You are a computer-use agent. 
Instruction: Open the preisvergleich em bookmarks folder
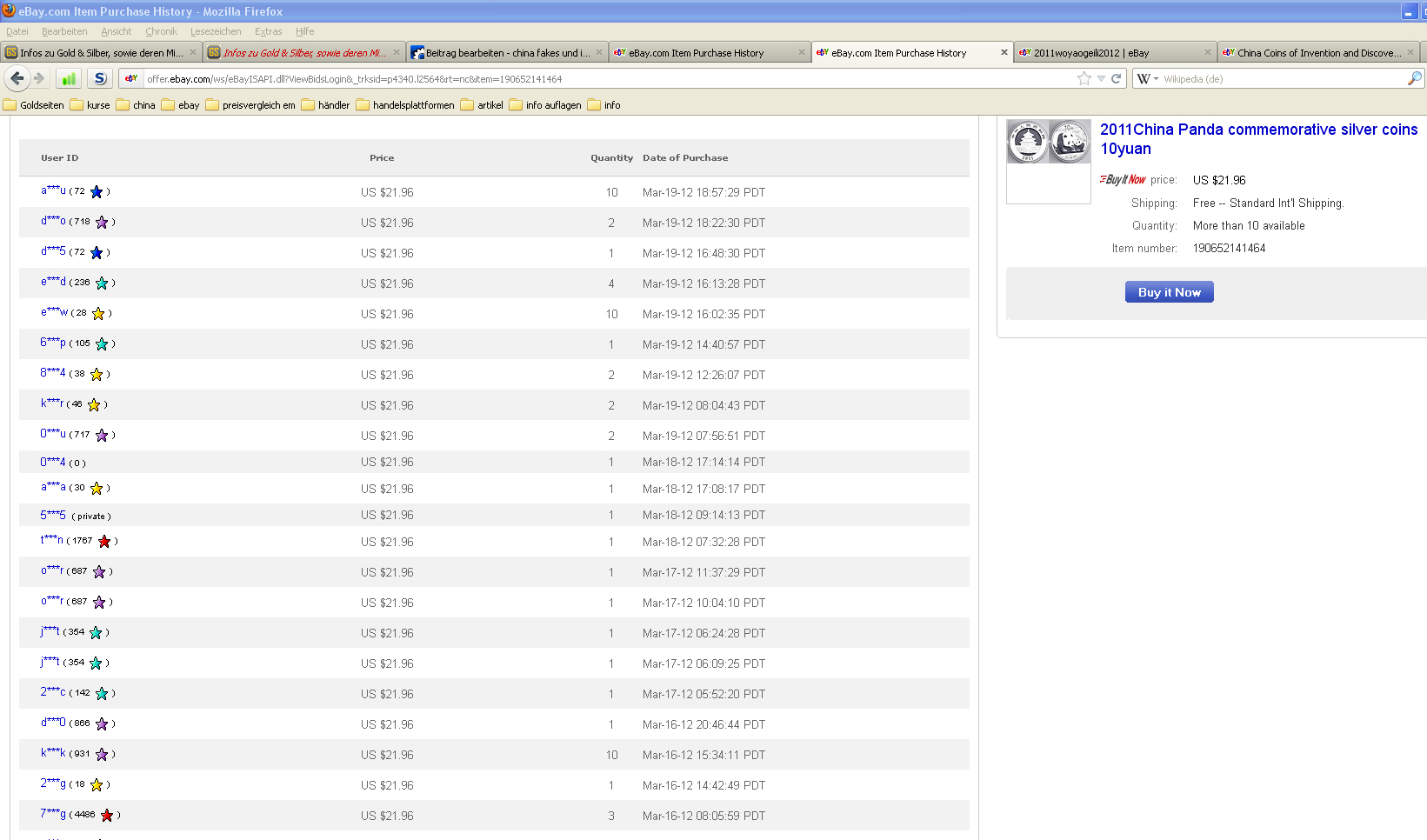coord(250,105)
